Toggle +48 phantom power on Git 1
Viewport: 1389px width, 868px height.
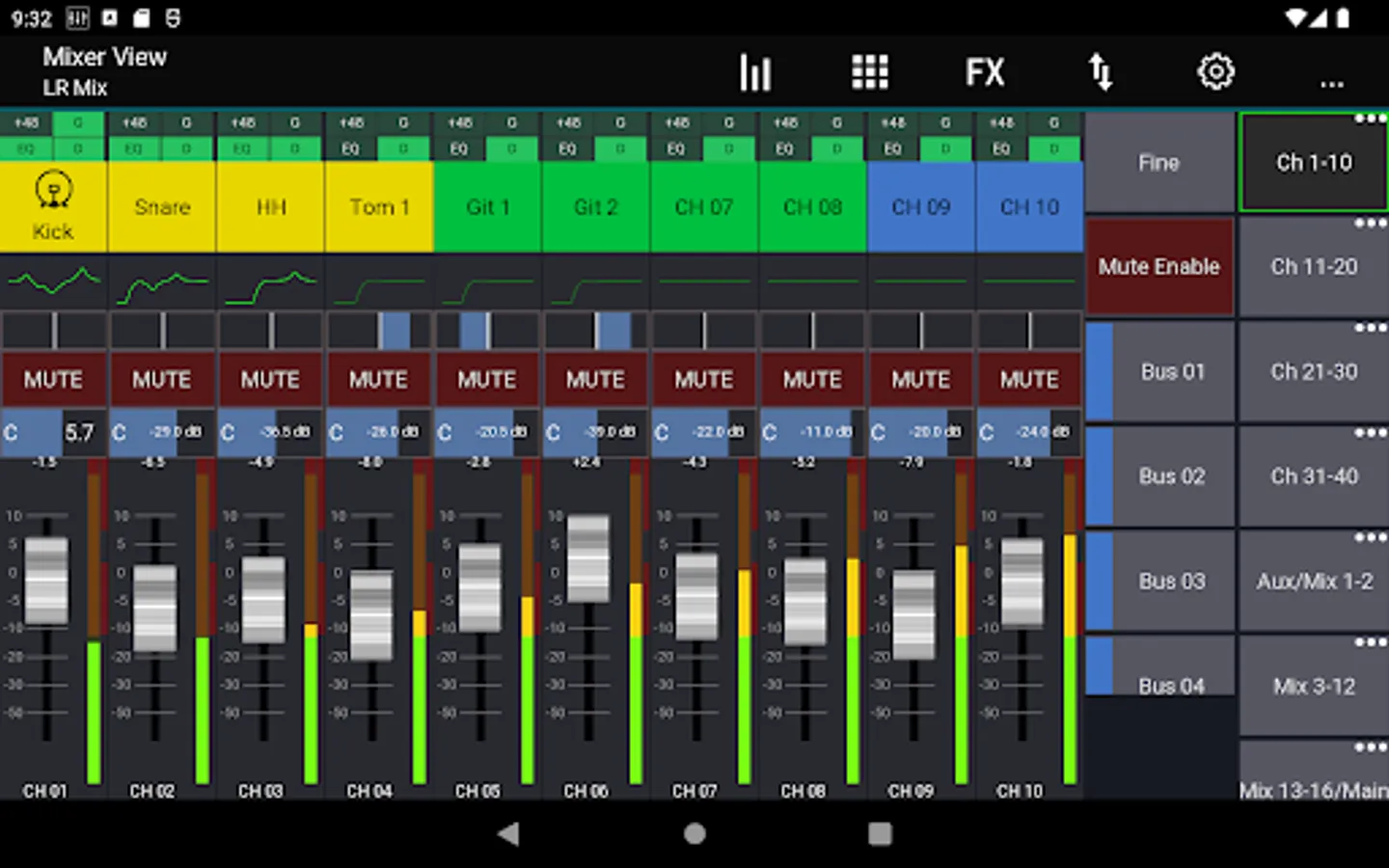coord(460,123)
